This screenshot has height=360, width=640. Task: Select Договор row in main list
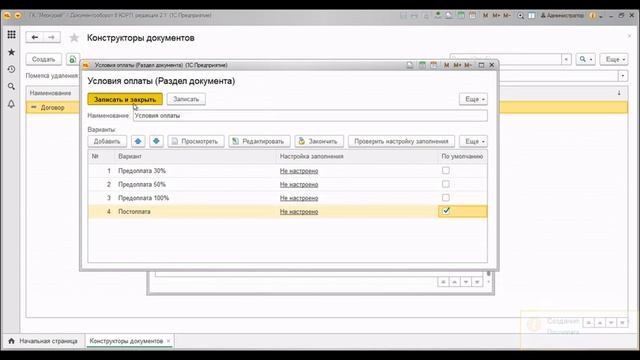[x=53, y=107]
